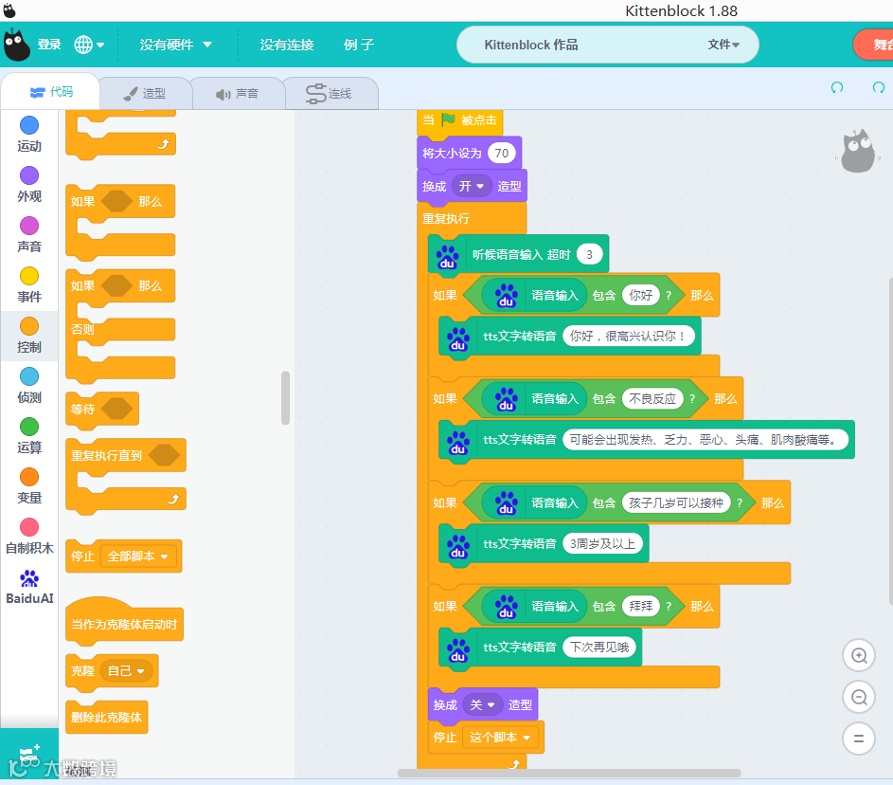Image resolution: width=893 pixels, height=785 pixels.
Task: Click the add extension button
Action: click(29, 755)
